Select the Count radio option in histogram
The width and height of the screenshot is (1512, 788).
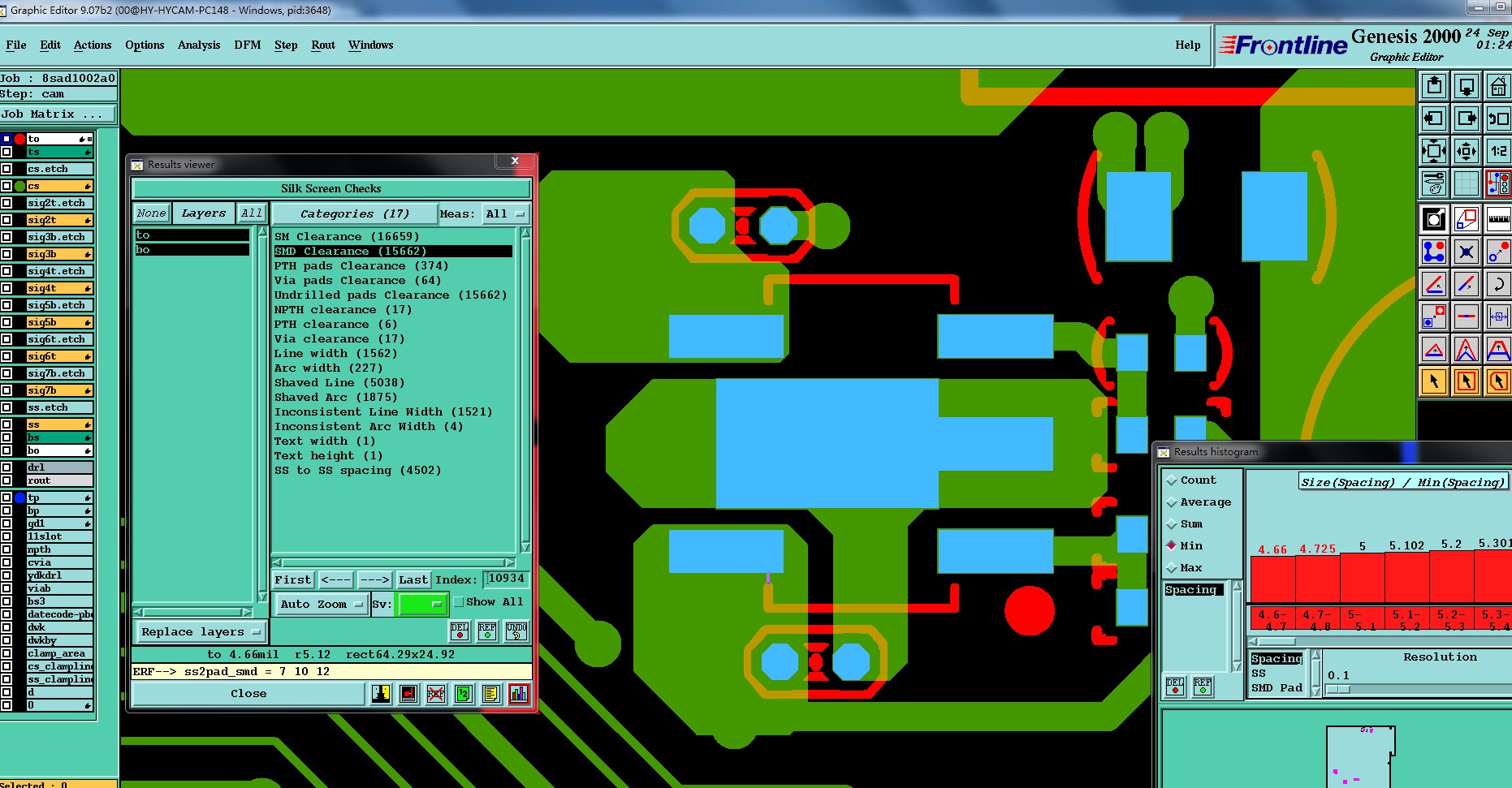(1172, 480)
